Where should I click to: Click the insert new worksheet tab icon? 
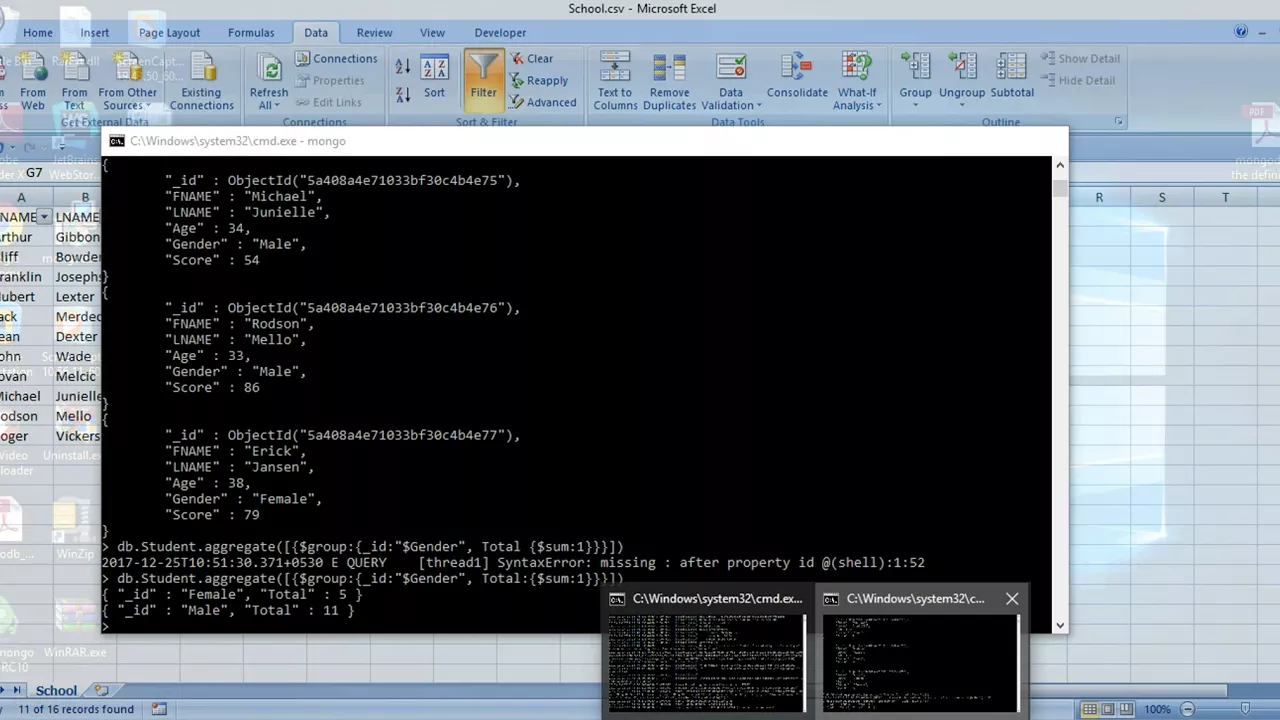point(101,691)
